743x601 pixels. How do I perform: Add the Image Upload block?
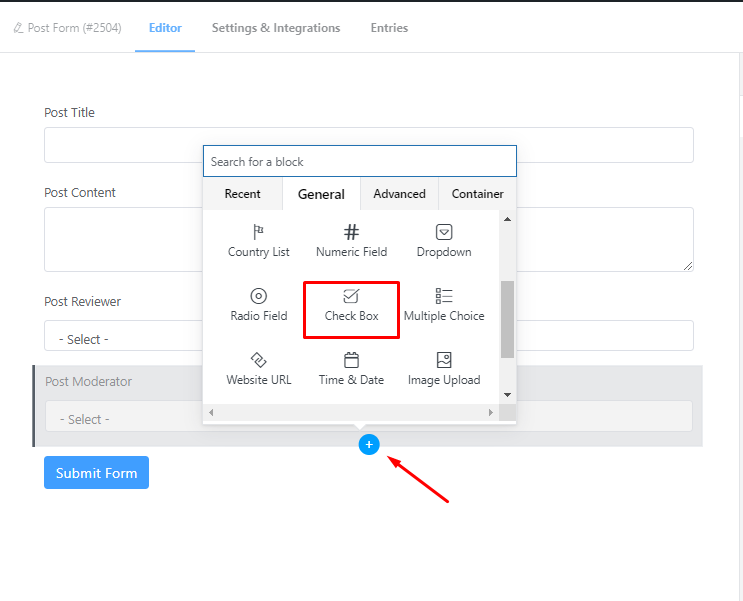[444, 369]
